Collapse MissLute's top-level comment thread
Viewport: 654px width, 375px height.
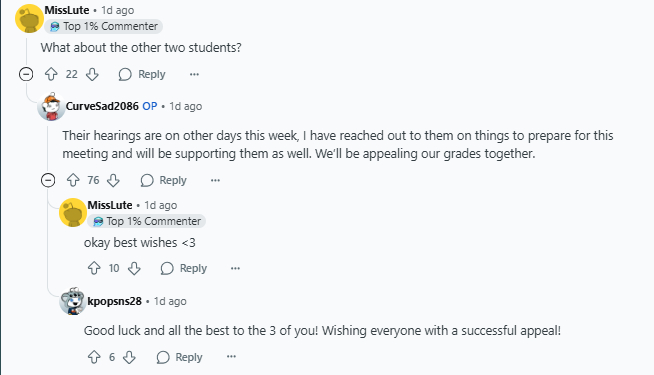[26, 74]
